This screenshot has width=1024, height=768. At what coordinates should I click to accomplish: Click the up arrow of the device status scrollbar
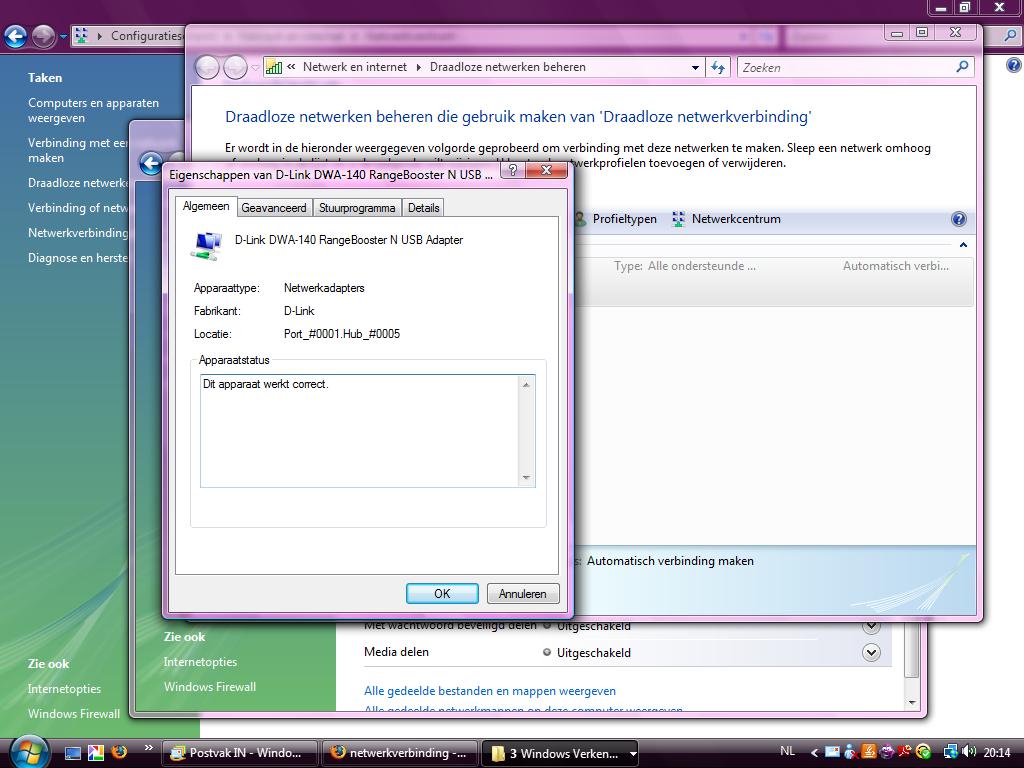526,385
